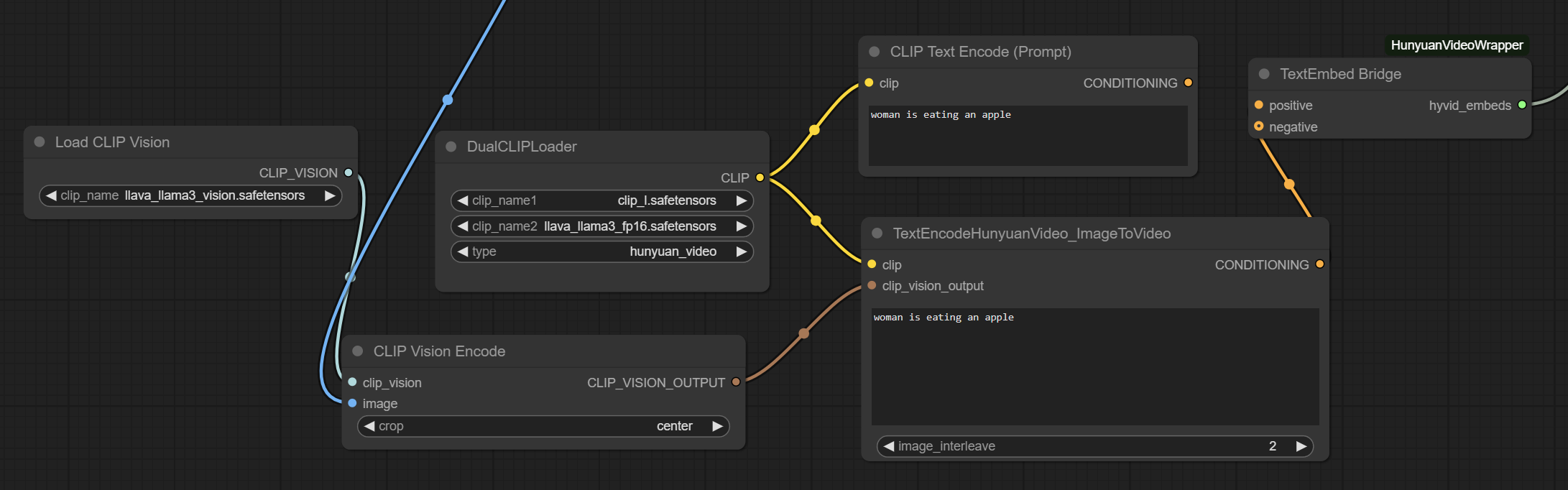Screen dimensions: 1568x490
Task: Click the negative input port on TextEmbed Bridge
Action: 1258,126
